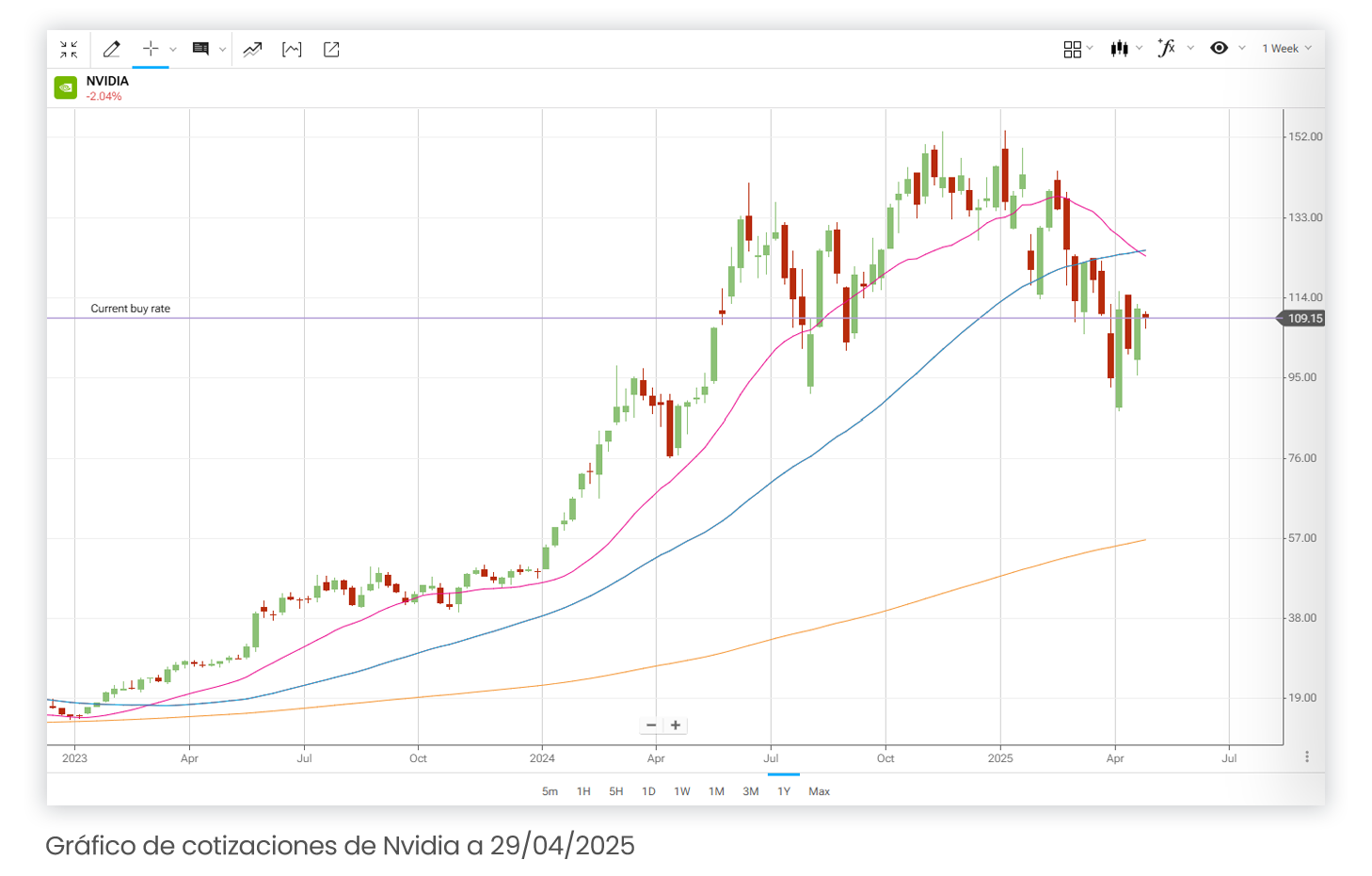The width and height of the screenshot is (1372, 876).
Task: Open the comment annotation tool
Action: 200,49
